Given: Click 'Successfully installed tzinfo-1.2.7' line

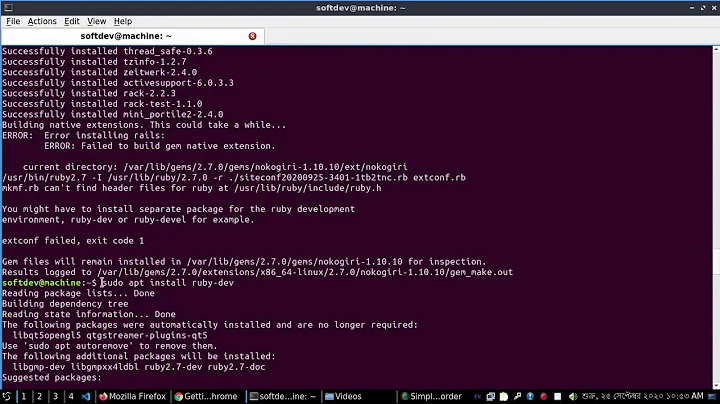Looking at the screenshot, I should [x=94, y=62].
